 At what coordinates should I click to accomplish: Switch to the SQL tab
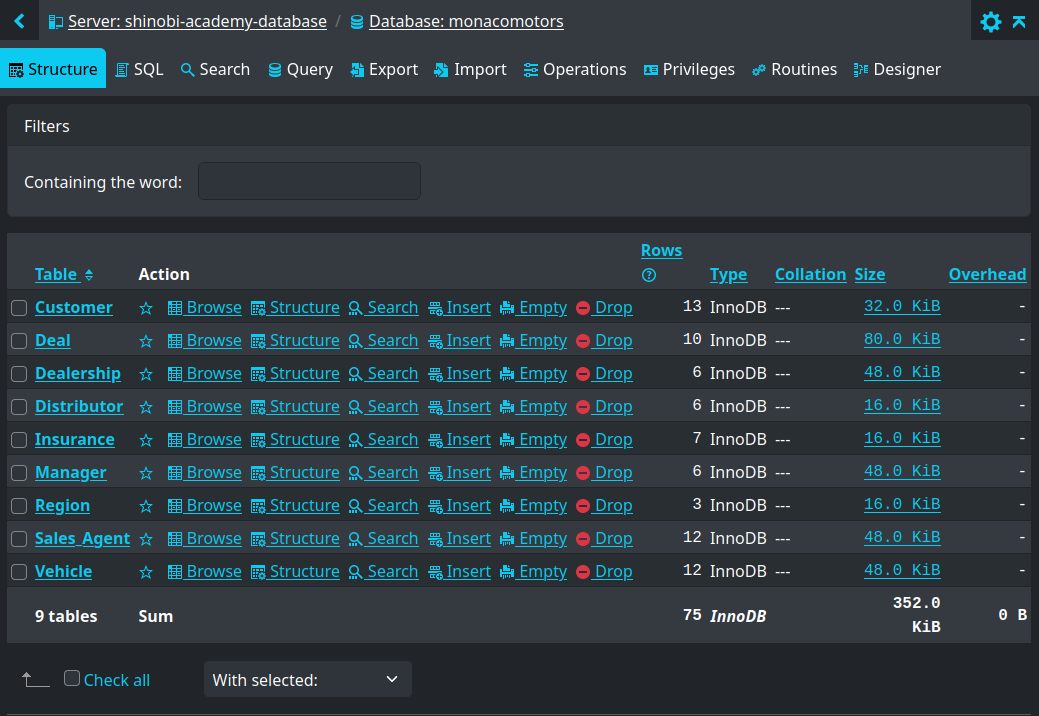coord(139,69)
